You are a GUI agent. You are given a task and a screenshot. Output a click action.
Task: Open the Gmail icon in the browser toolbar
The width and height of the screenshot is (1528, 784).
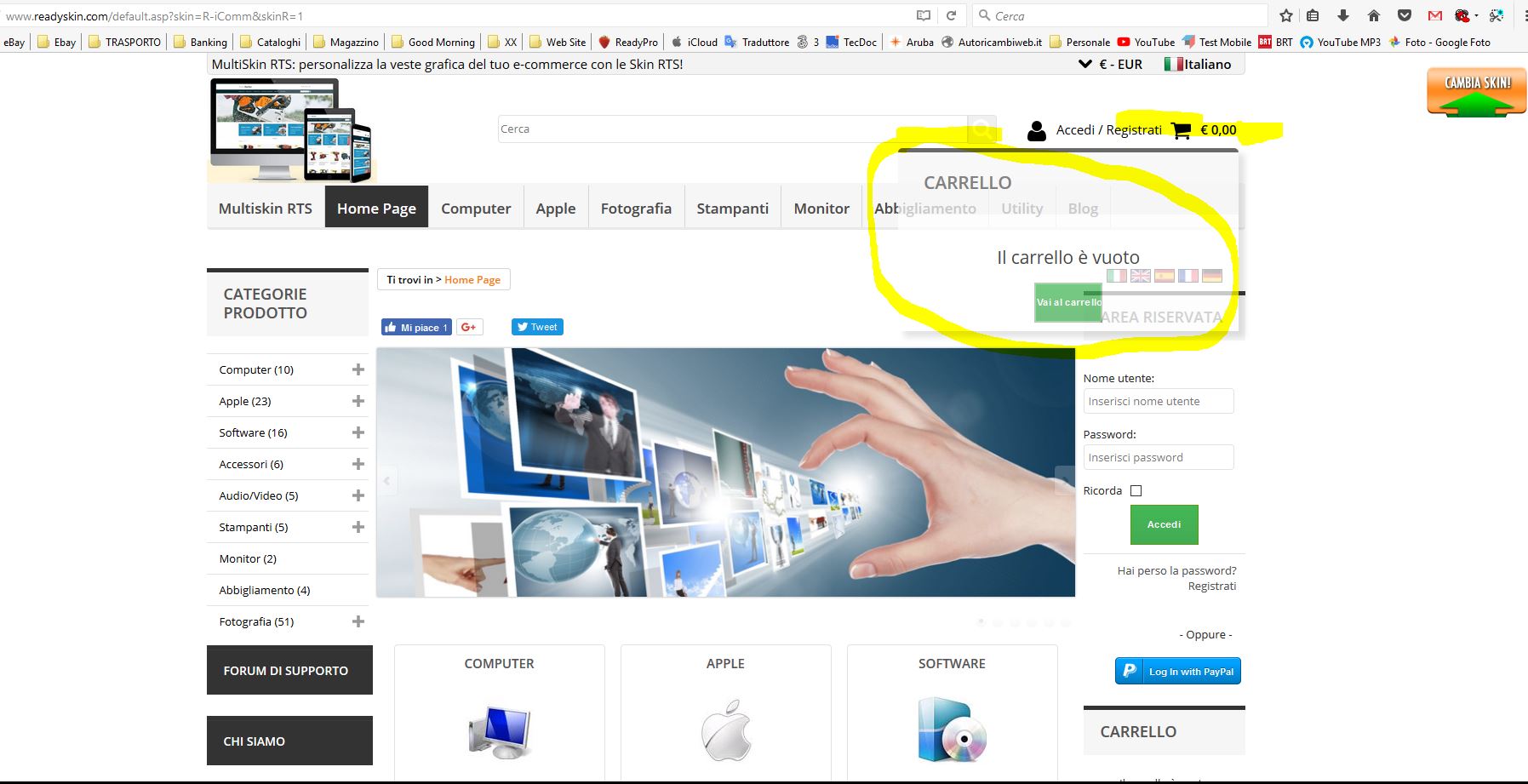pyautogui.click(x=1435, y=15)
